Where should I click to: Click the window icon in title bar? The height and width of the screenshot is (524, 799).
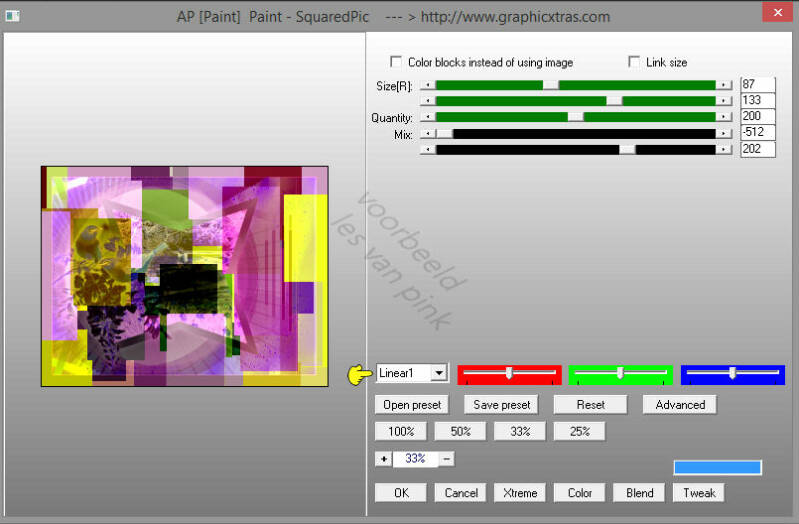pyautogui.click(x=12, y=16)
